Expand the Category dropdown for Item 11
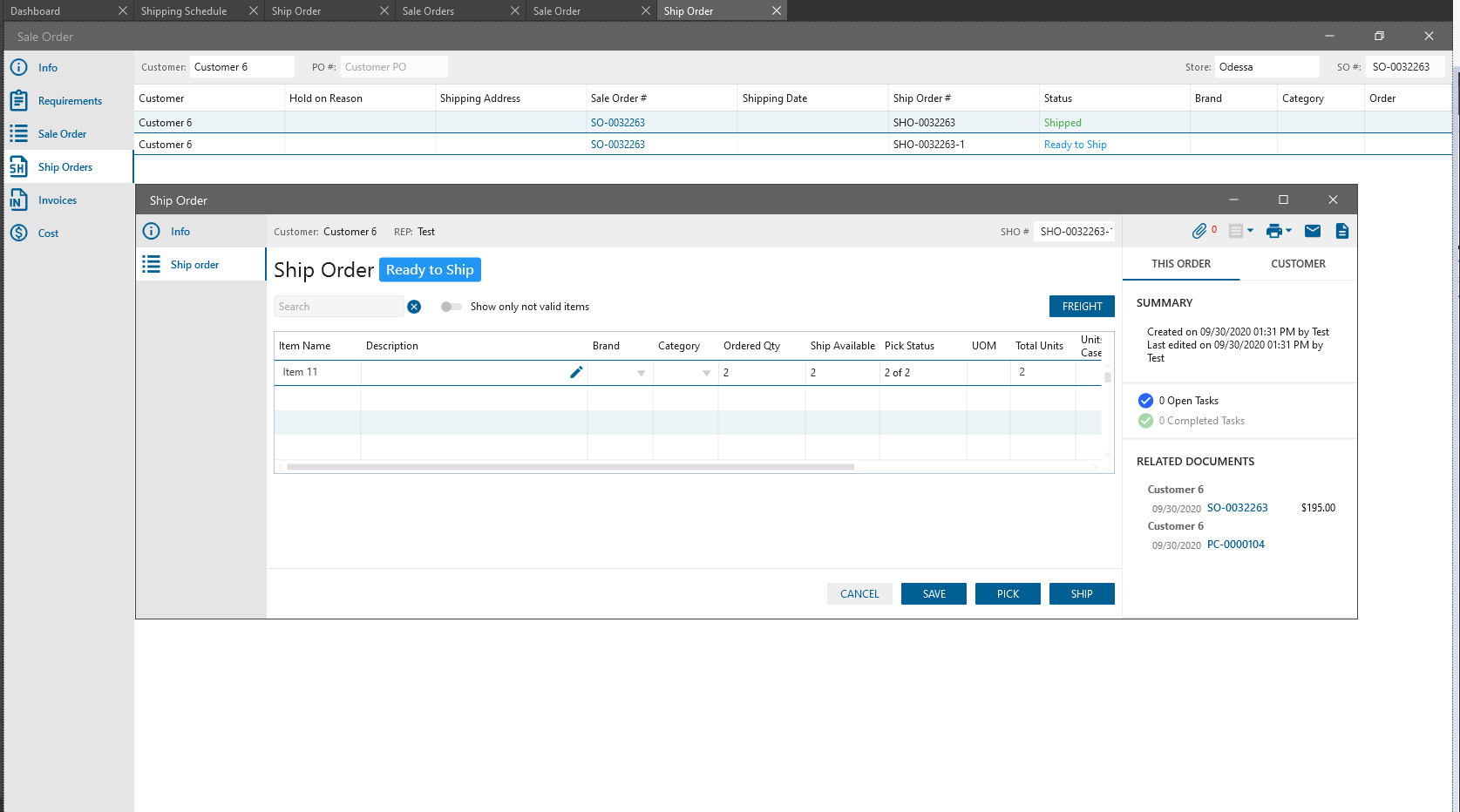 click(706, 373)
